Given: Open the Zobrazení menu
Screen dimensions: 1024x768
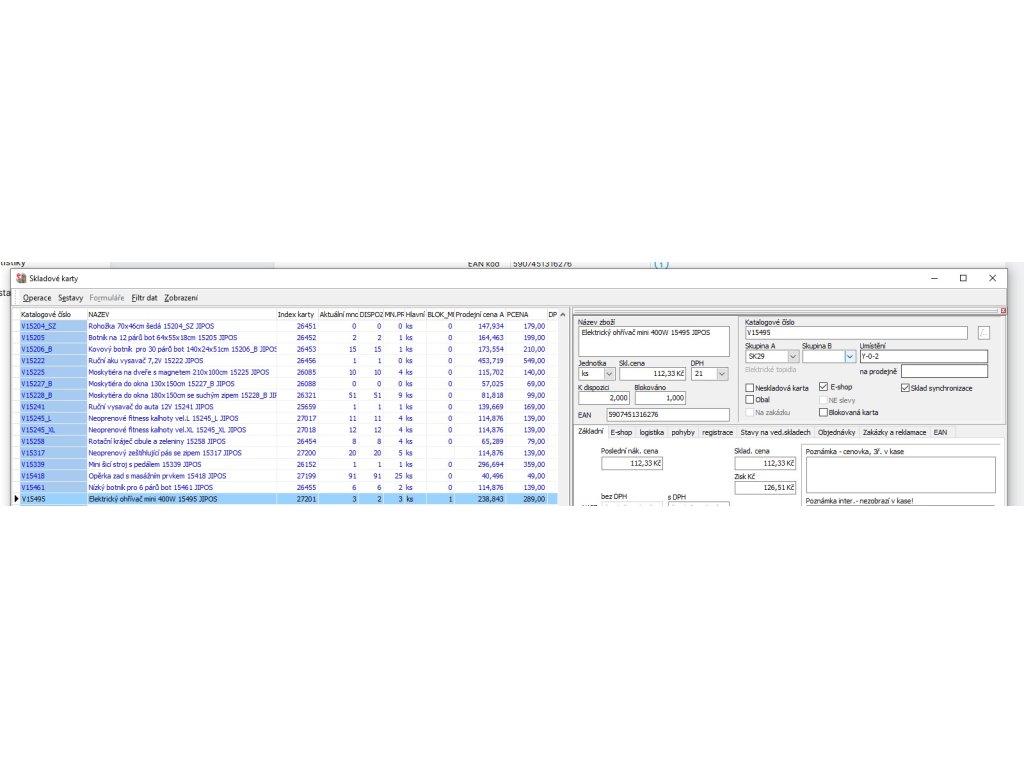Looking at the screenshot, I should (181, 298).
